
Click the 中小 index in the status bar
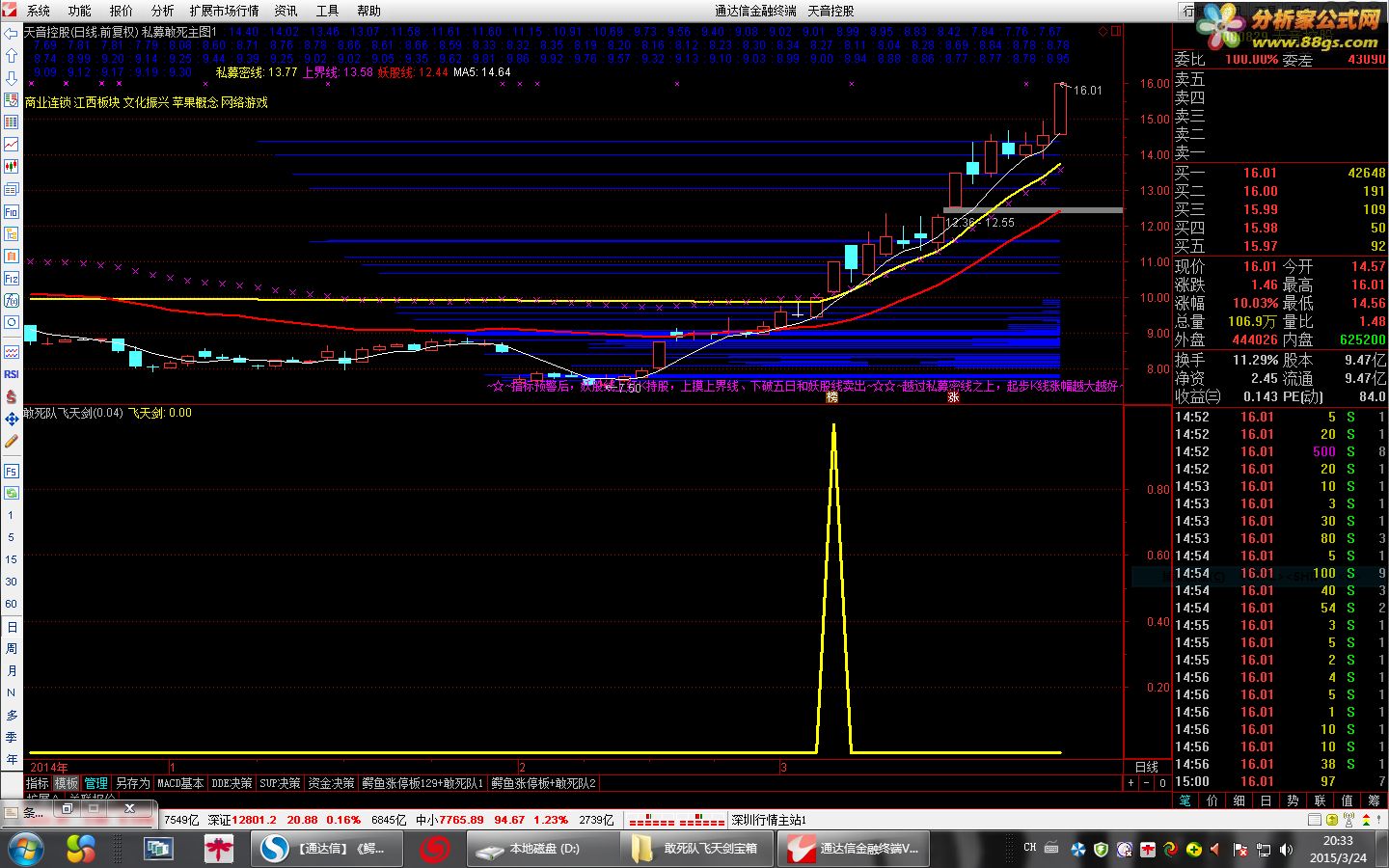point(492,820)
